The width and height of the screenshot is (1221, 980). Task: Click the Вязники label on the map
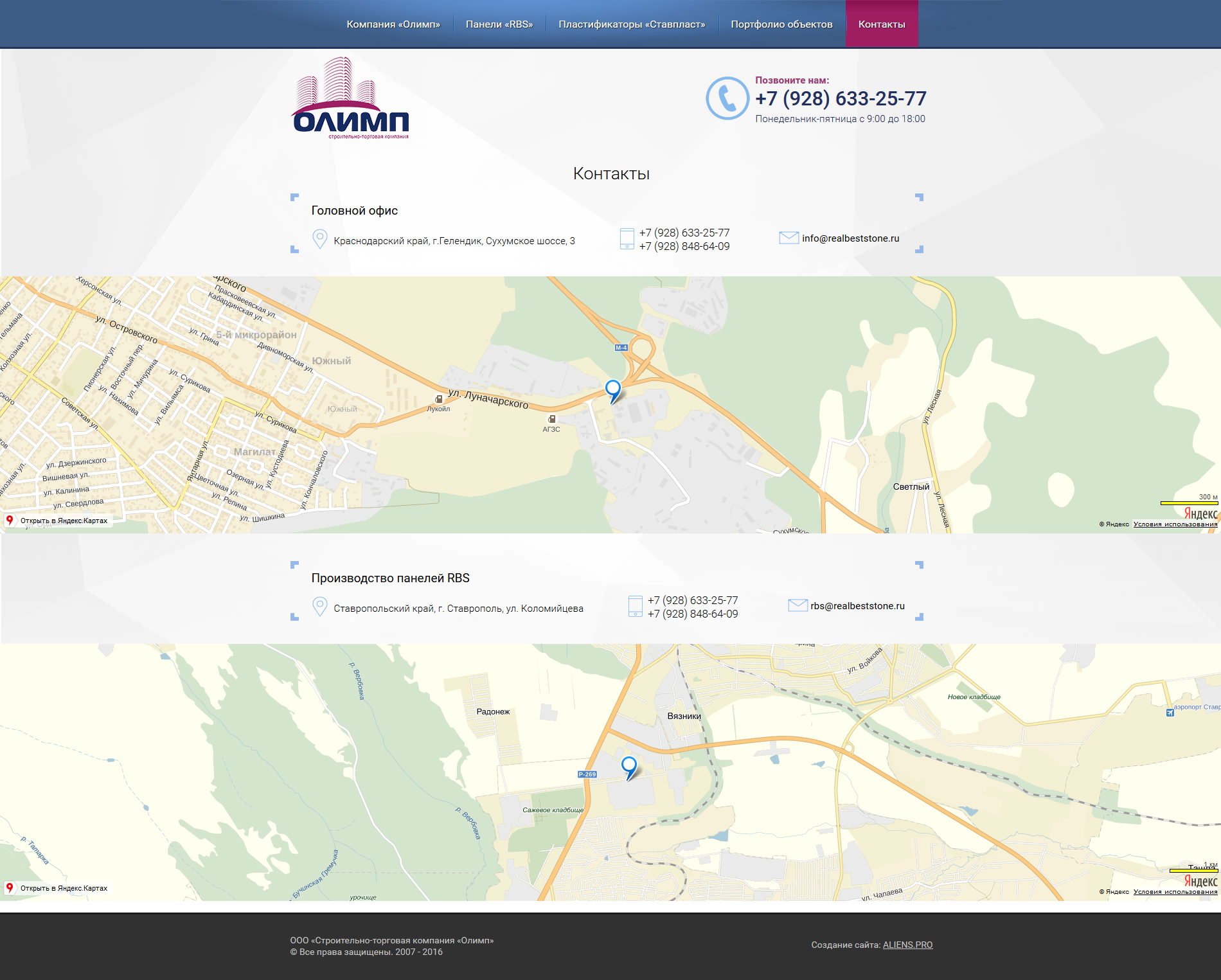coord(684,716)
